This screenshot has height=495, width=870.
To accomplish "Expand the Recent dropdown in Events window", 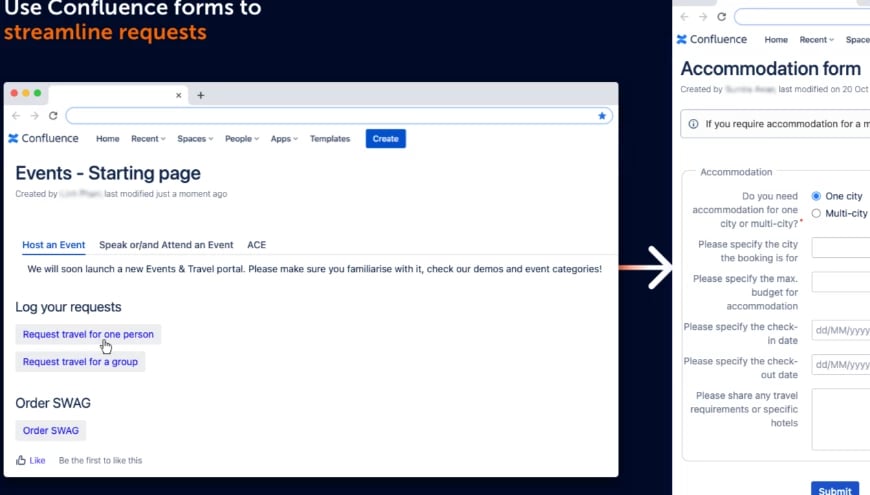I will click(x=148, y=139).
